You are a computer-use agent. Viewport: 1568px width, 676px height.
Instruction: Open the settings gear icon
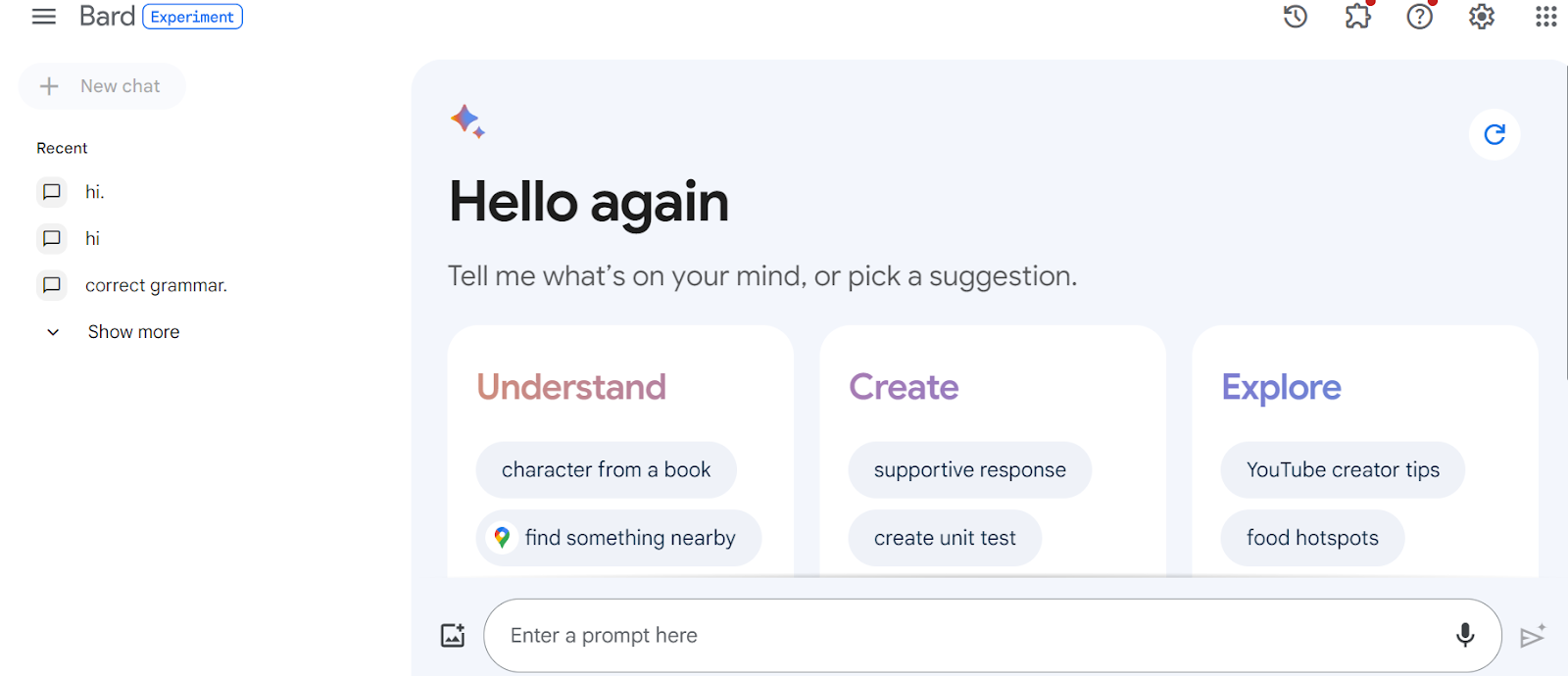pyautogui.click(x=1481, y=17)
